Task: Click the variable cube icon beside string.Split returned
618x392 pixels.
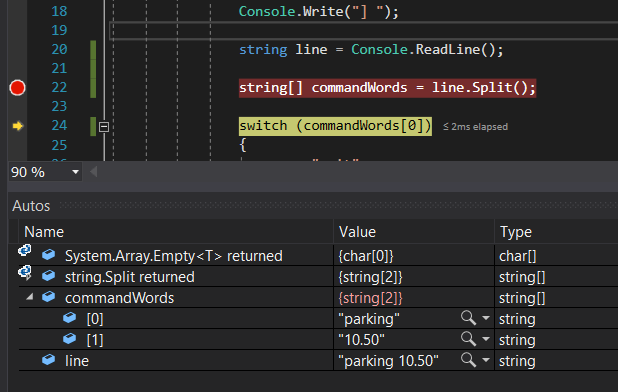Action: (x=48, y=275)
